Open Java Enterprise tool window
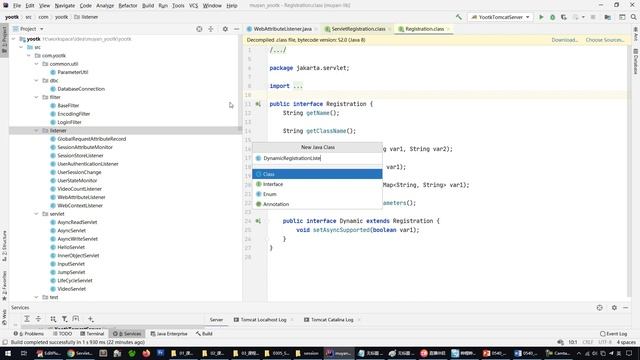 tap(169, 334)
